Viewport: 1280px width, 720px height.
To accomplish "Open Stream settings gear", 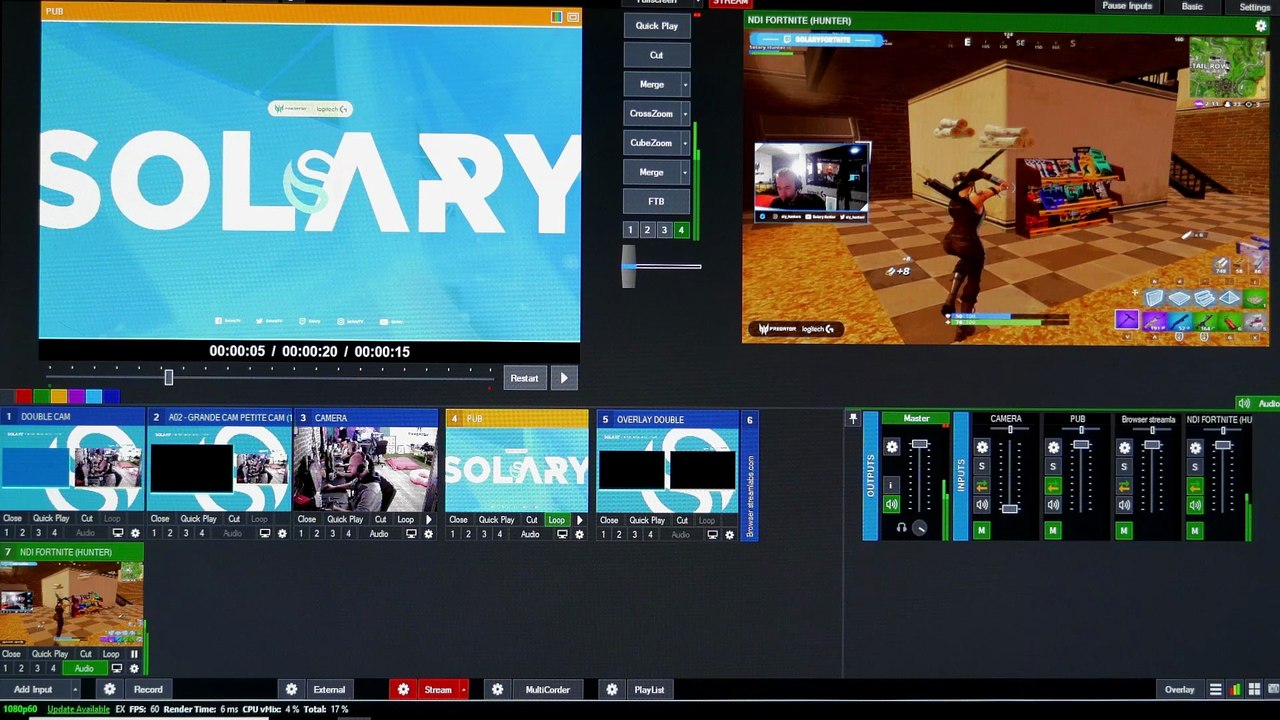I will coord(403,689).
